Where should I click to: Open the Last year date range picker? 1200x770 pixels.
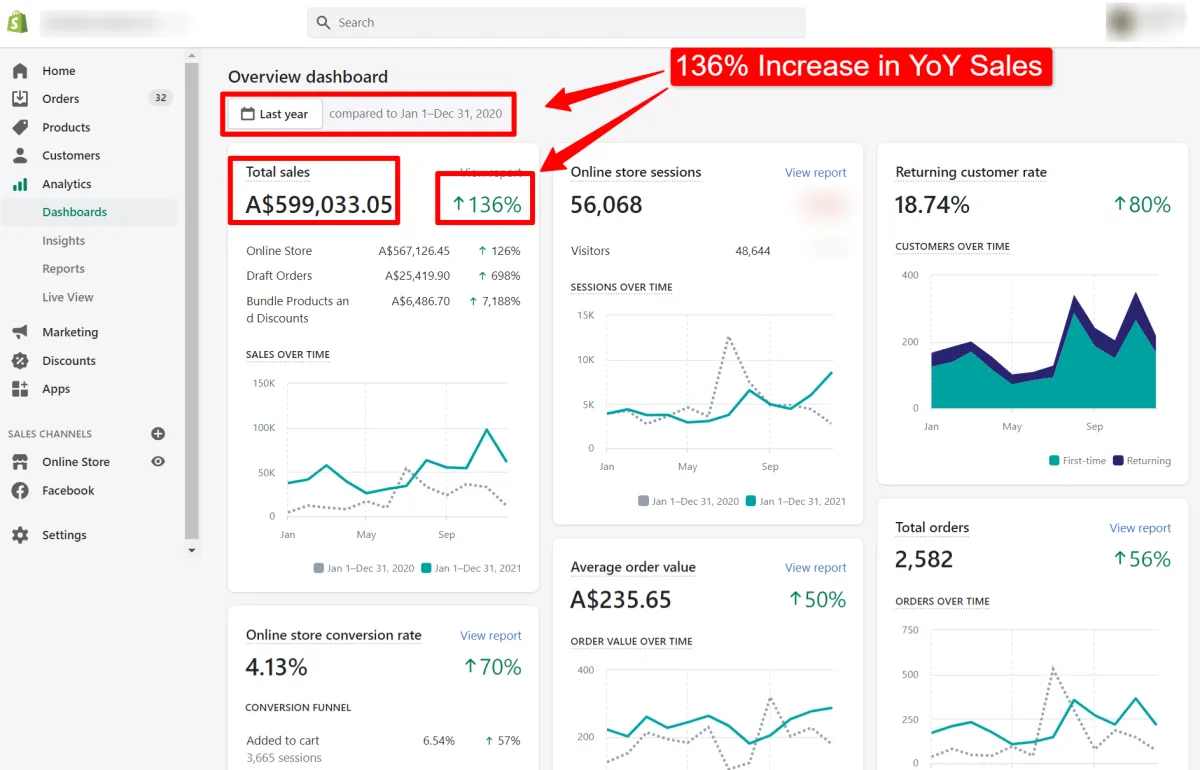pyautogui.click(x=275, y=114)
